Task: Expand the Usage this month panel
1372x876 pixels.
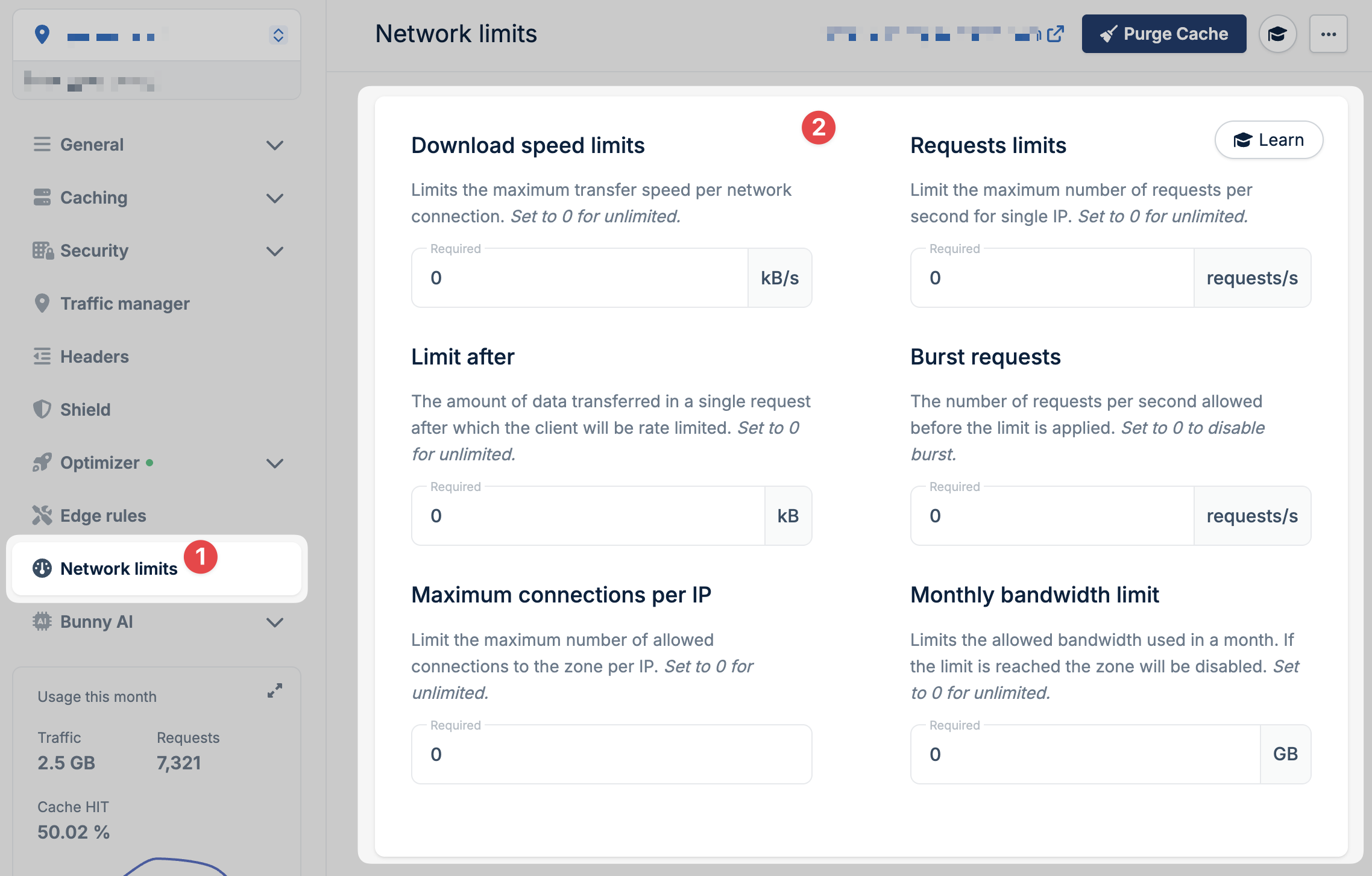Action: [275, 690]
